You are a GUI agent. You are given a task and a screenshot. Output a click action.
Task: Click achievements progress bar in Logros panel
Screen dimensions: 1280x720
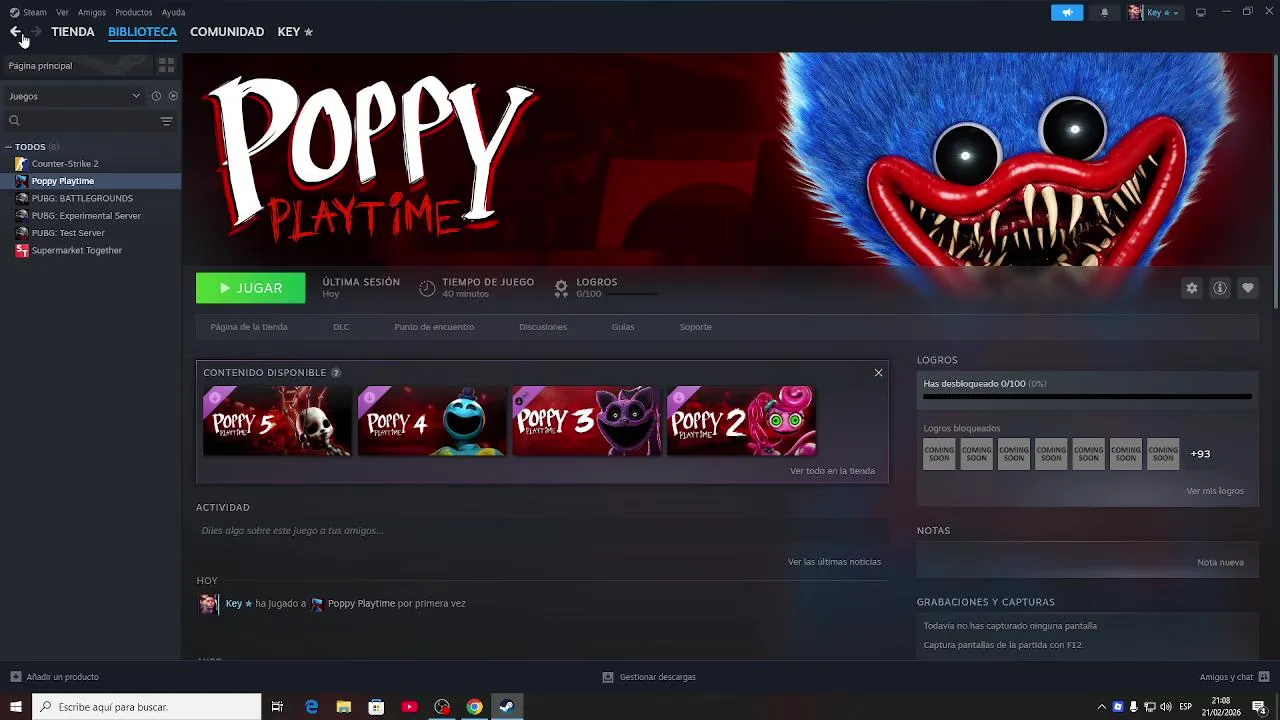click(1087, 397)
